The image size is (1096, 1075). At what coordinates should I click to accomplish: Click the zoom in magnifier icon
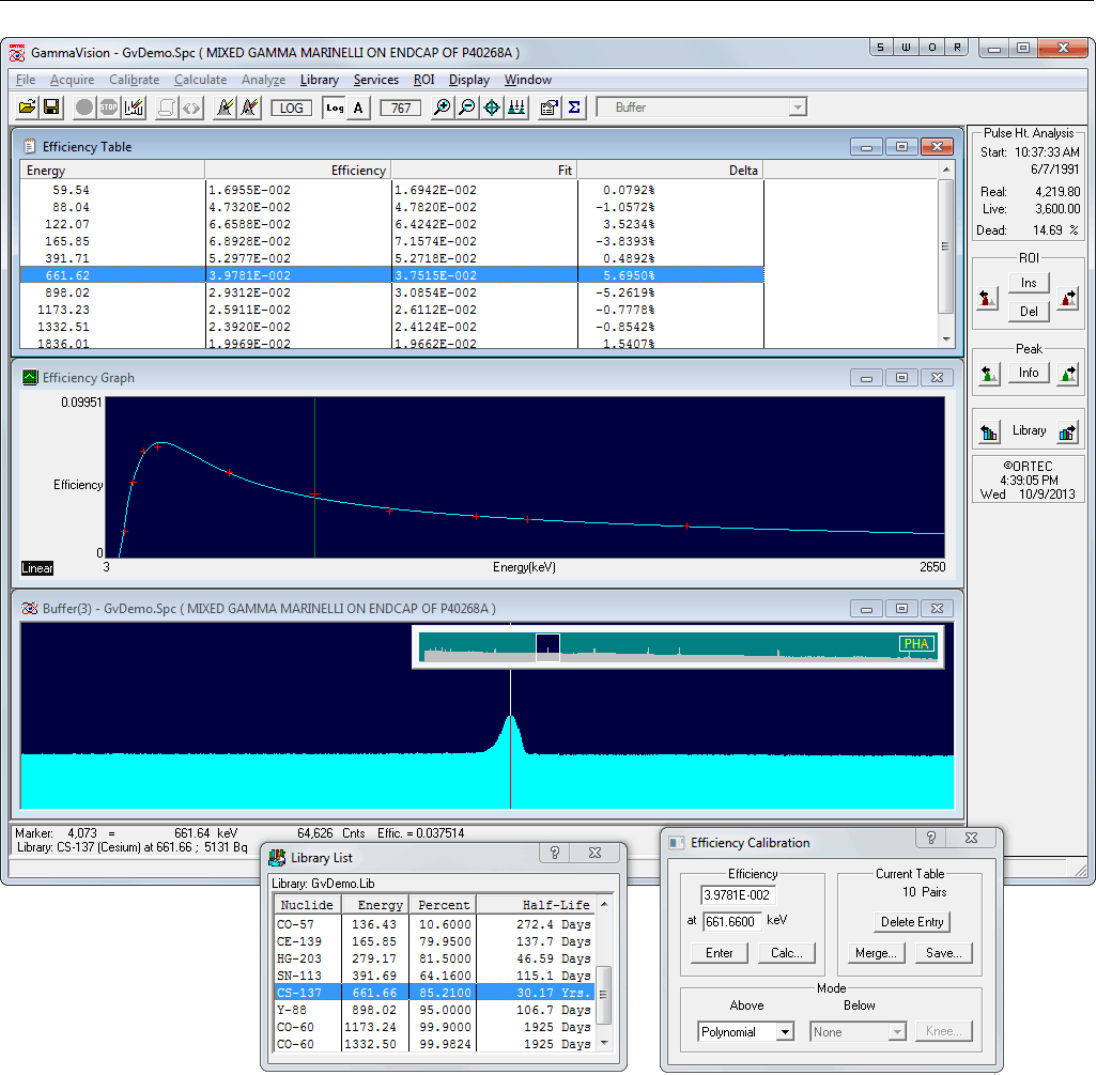point(441,108)
